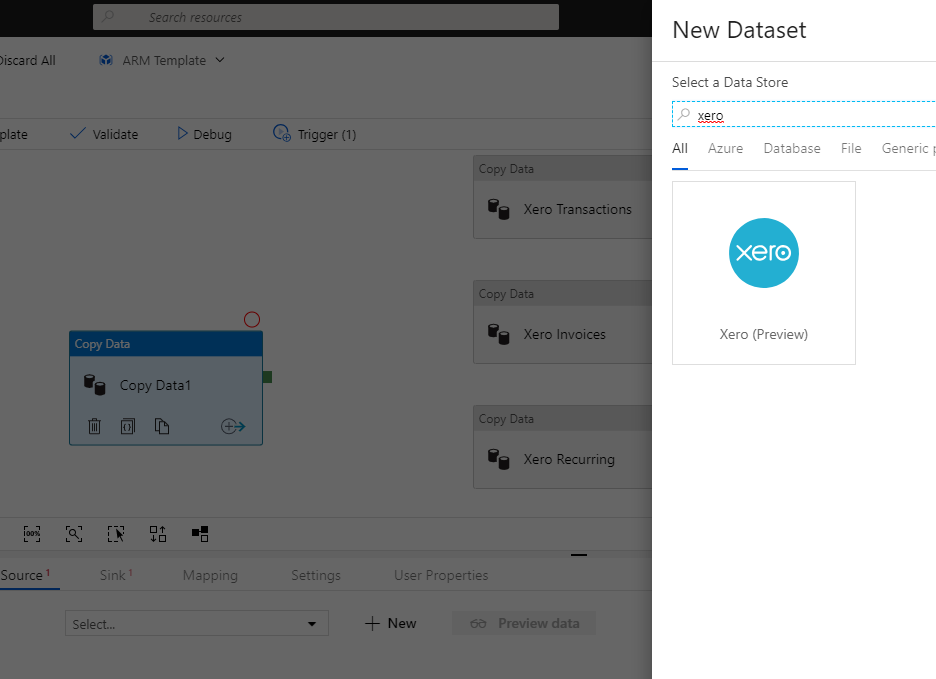This screenshot has height=679, width=936.
Task: Select the Xero (Preview) data store tile
Action: pos(763,273)
